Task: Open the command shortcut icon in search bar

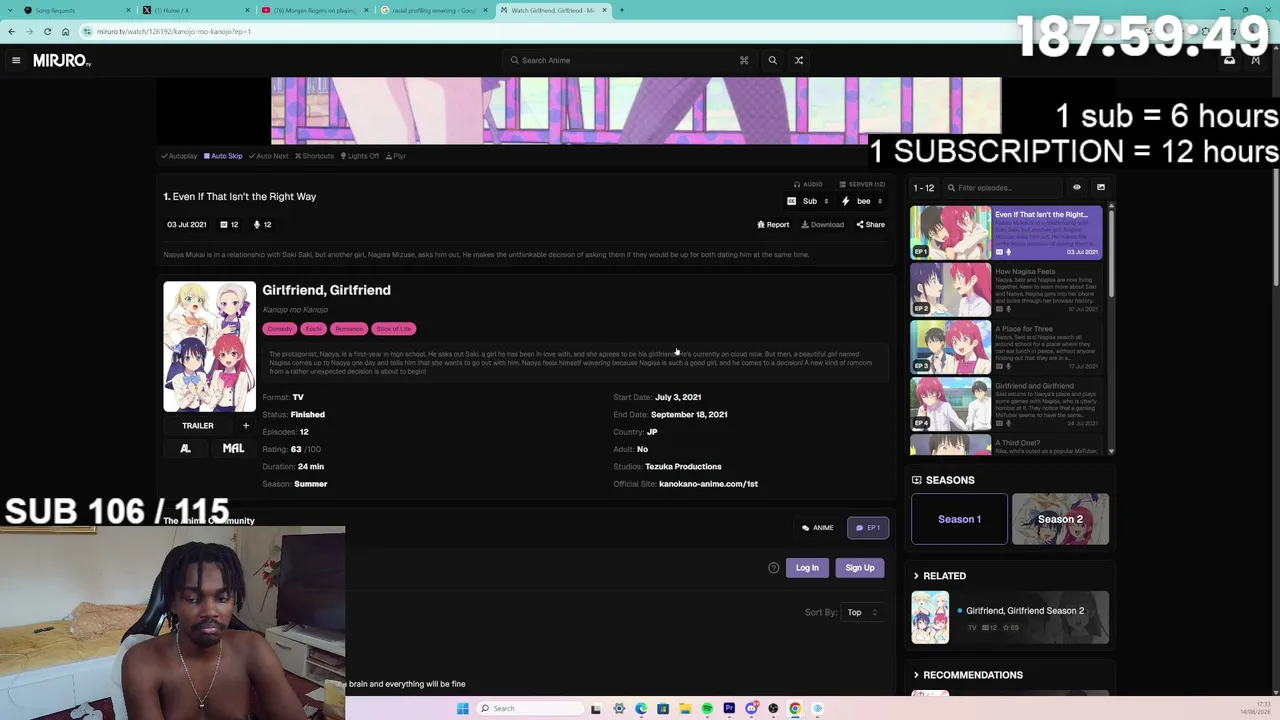Action: (x=744, y=60)
